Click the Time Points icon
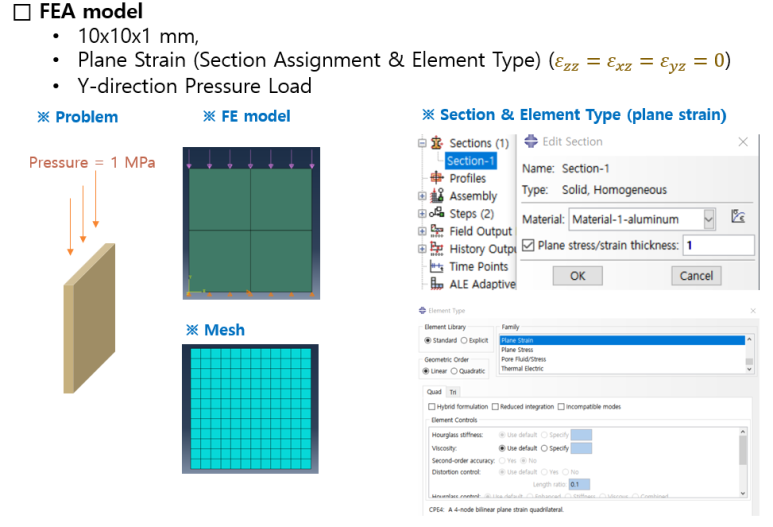 [x=437, y=267]
